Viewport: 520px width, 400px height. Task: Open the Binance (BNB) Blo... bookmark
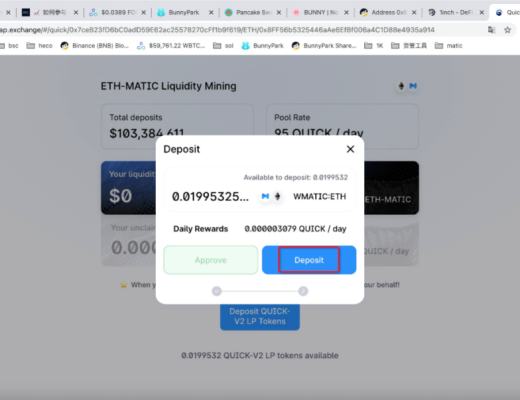pos(95,46)
